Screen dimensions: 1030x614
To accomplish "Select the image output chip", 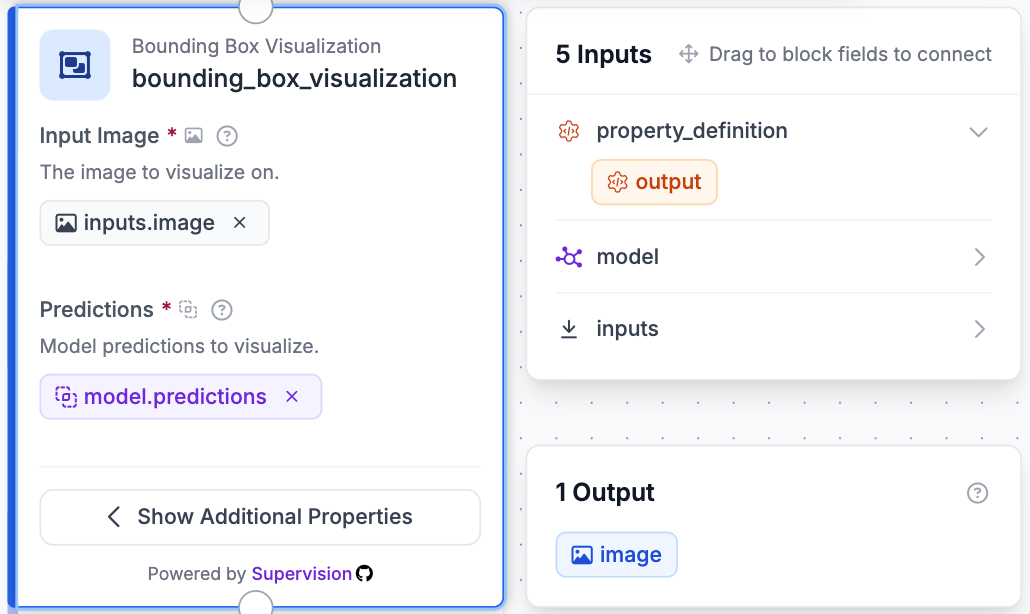I will [616, 555].
